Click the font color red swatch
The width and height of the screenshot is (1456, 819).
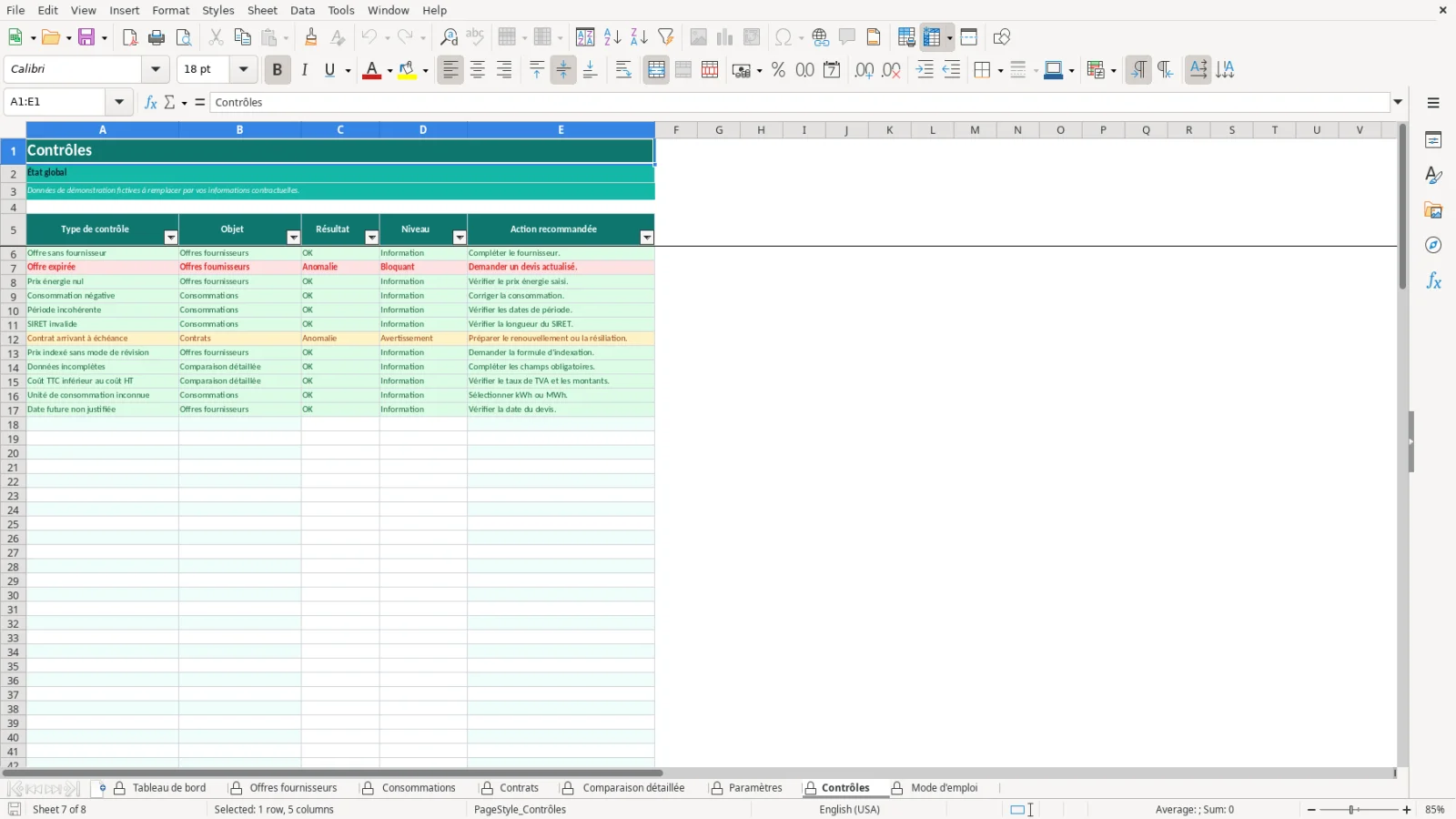click(x=371, y=70)
